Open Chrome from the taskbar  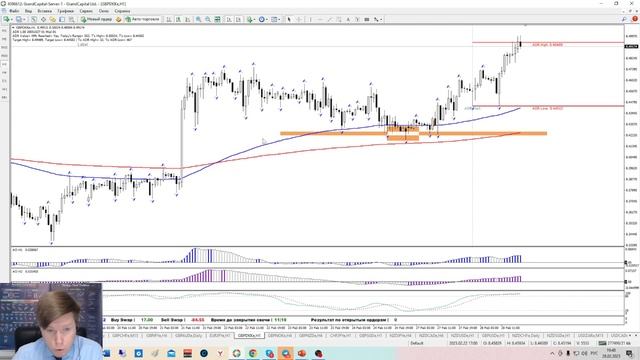tap(253, 353)
